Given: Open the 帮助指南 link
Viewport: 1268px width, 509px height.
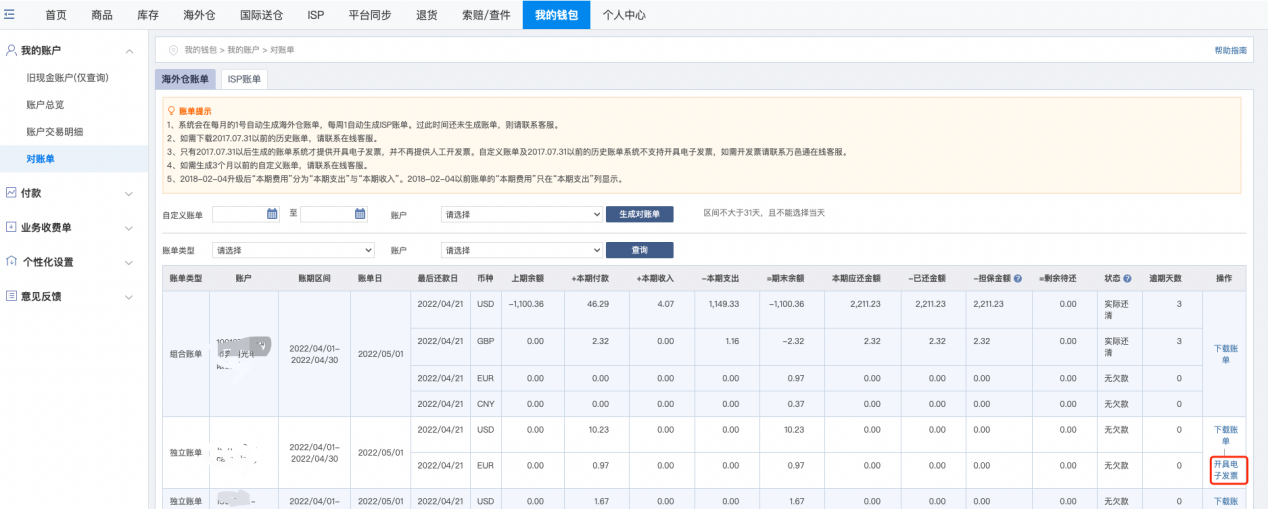Looking at the screenshot, I should point(1231,50).
